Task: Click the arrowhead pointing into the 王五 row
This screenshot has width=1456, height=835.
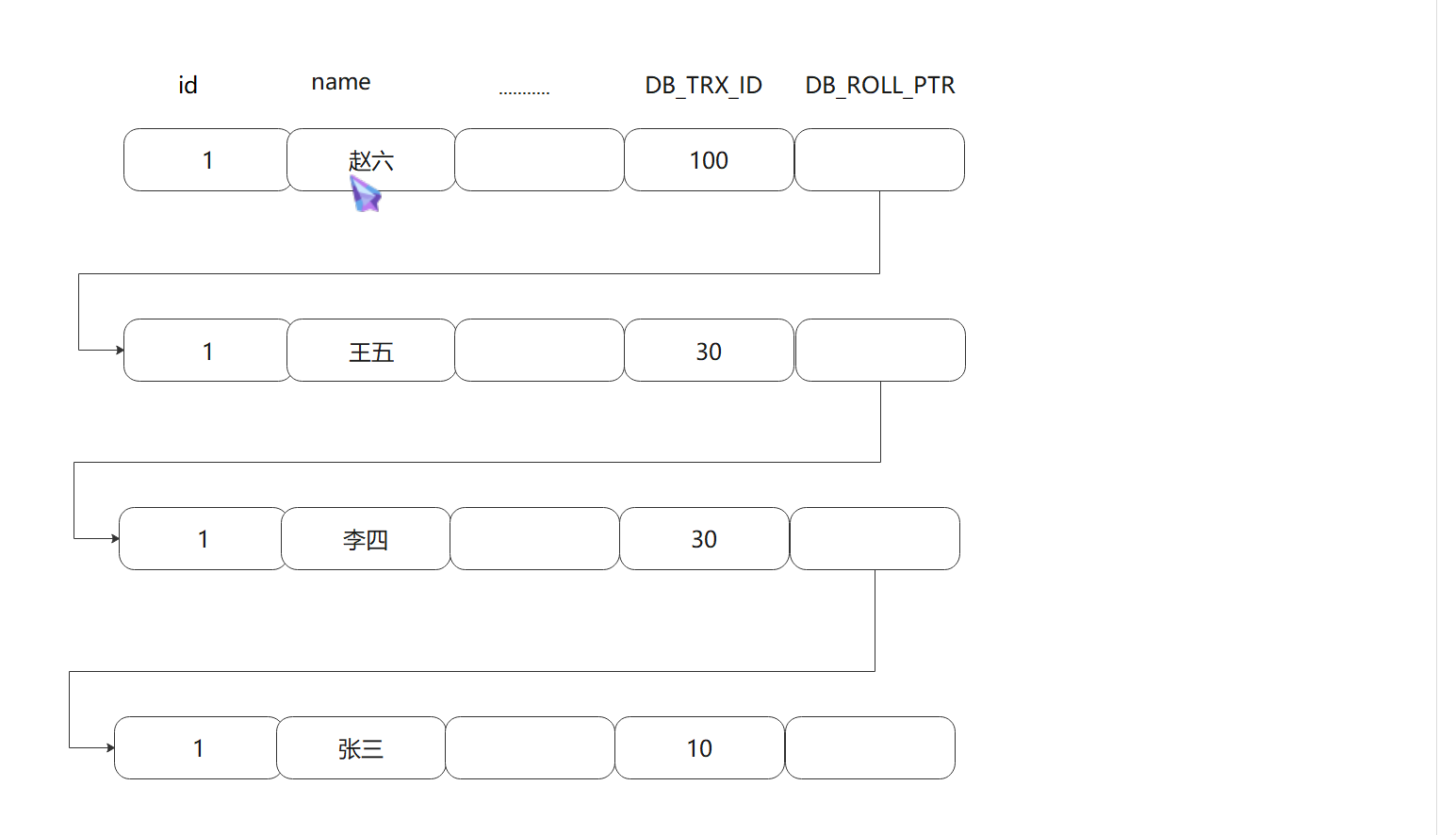Action: tap(120, 351)
